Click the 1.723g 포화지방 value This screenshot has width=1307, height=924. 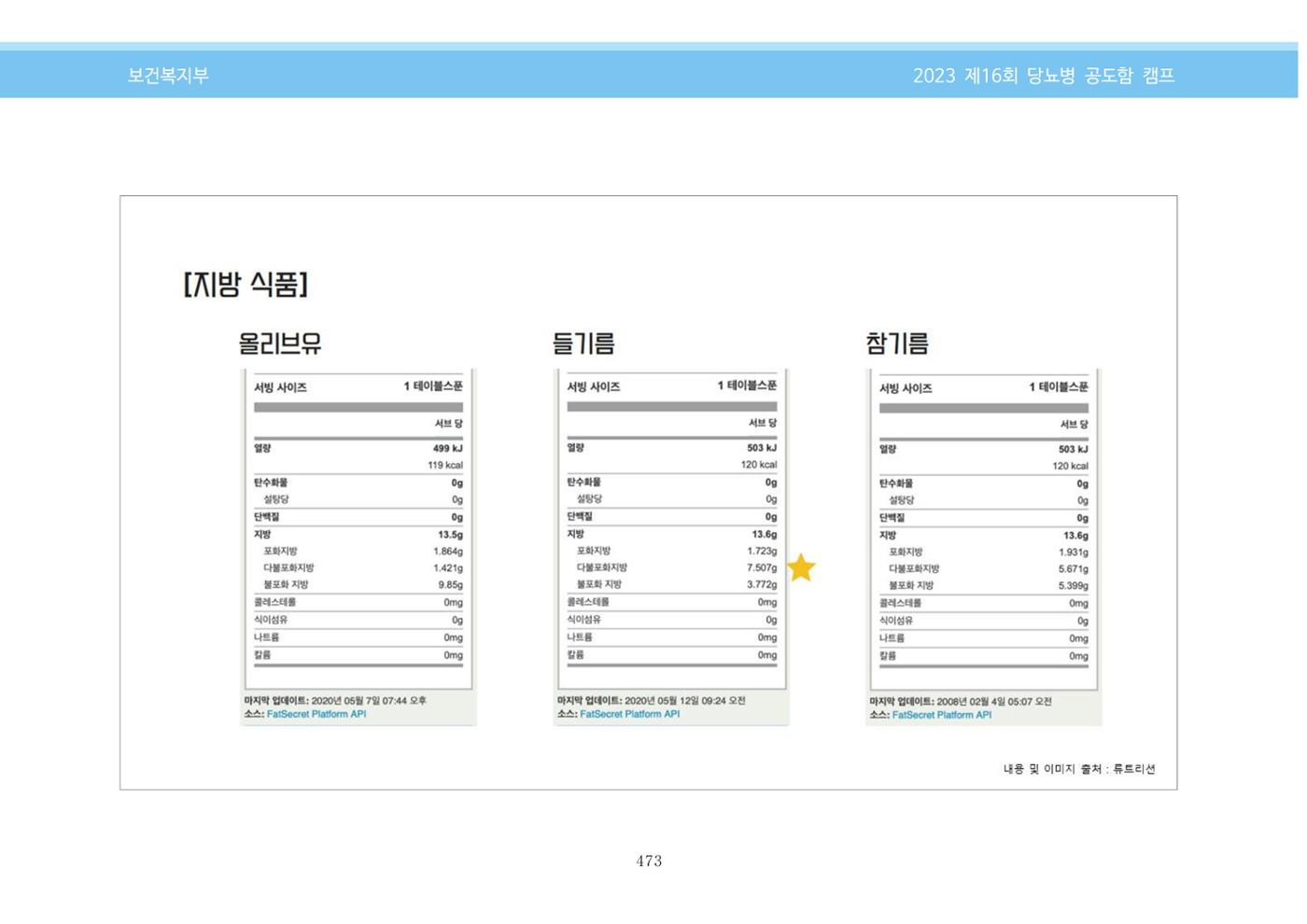point(762,551)
